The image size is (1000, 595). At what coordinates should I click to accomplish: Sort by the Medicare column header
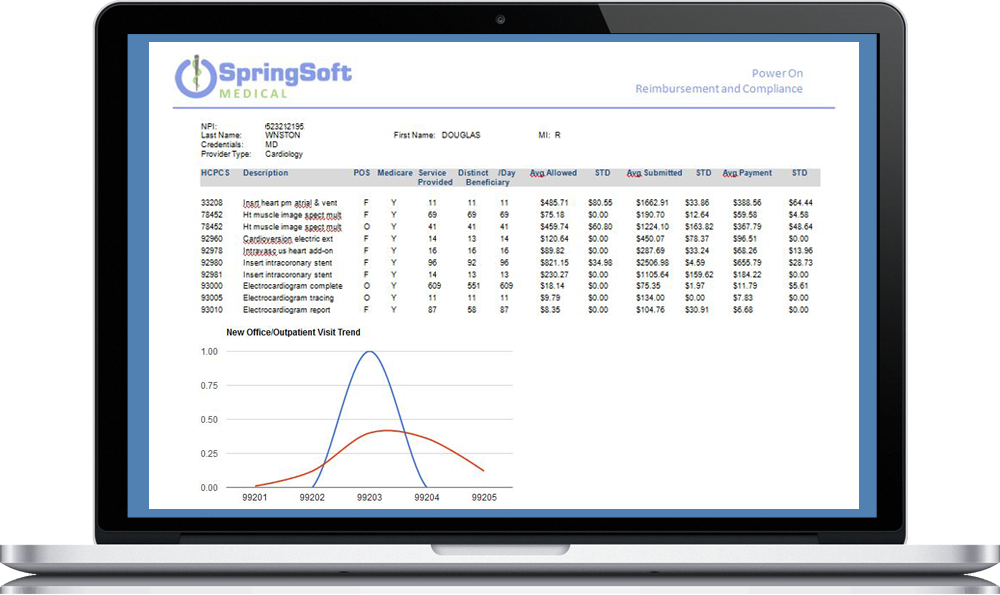click(394, 174)
